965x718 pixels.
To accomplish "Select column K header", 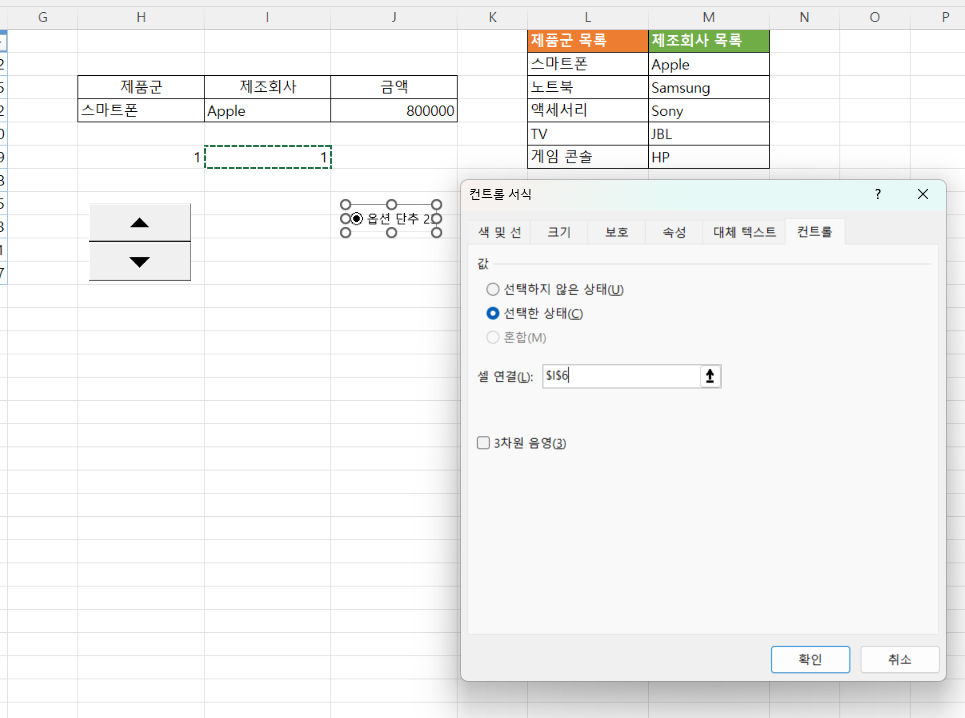I will (492, 17).
